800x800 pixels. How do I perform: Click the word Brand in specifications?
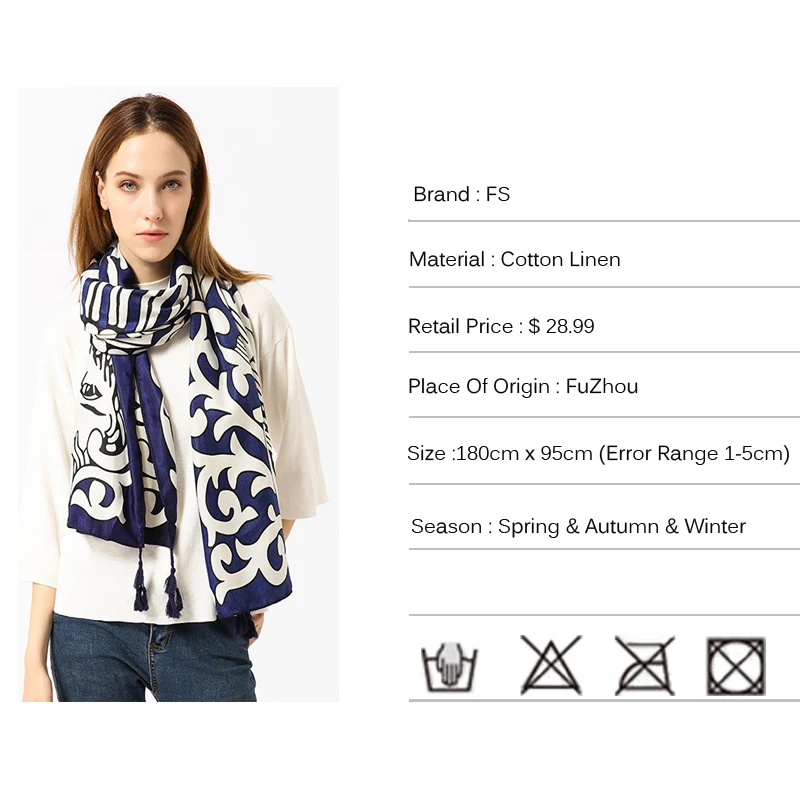pyautogui.click(x=441, y=194)
